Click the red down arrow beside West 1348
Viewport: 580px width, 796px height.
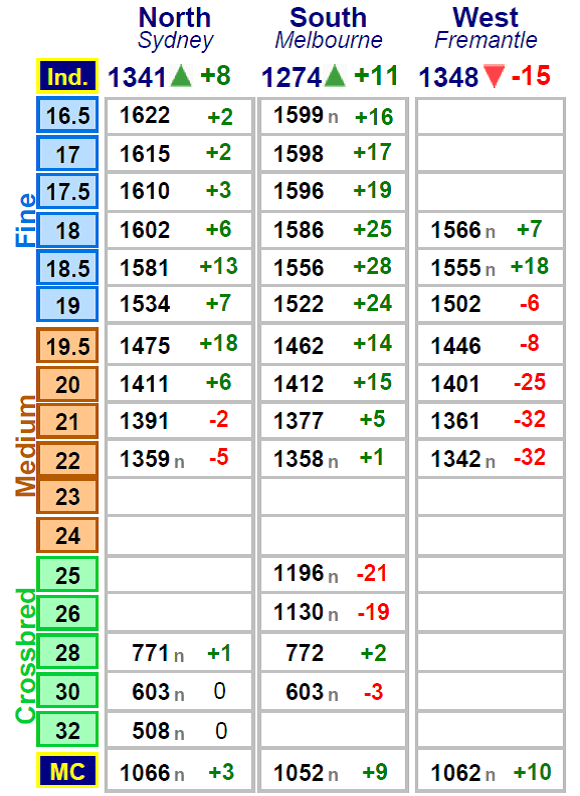point(494,76)
